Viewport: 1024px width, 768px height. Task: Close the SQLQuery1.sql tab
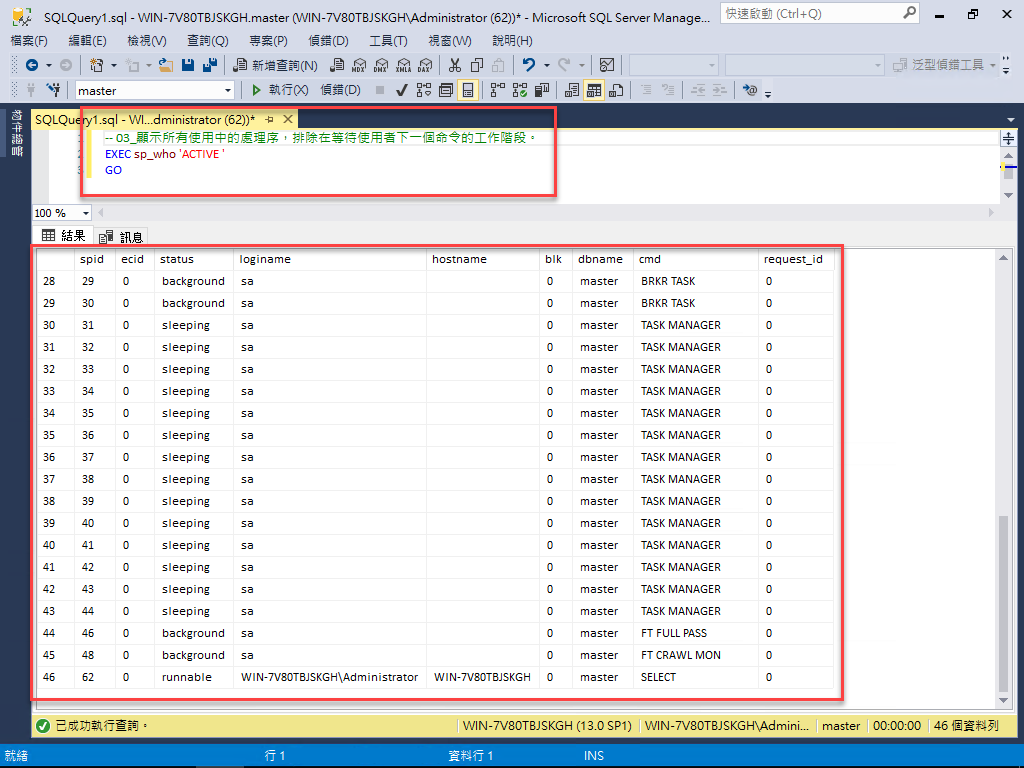click(x=288, y=120)
